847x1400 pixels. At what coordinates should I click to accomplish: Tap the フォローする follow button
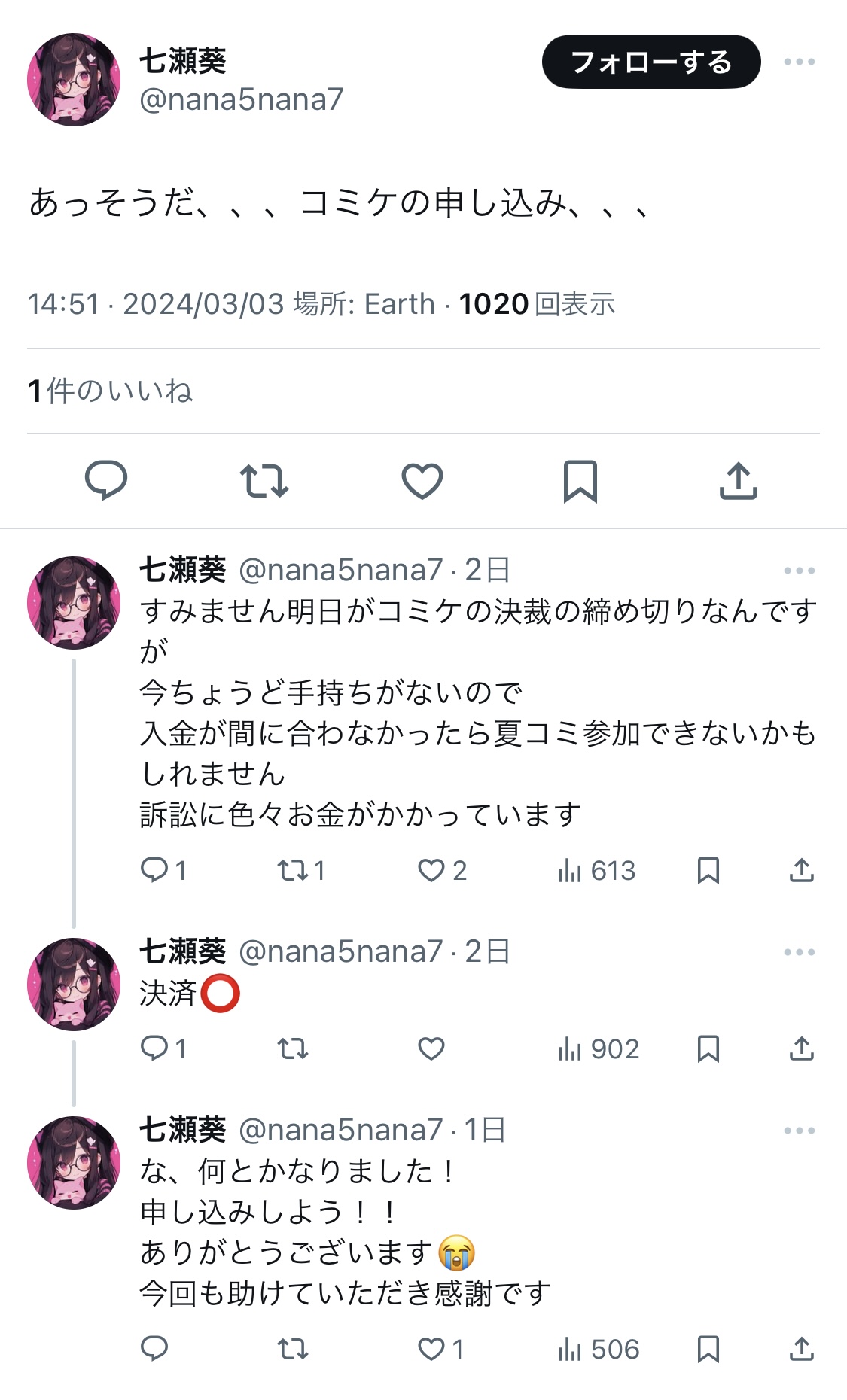click(x=651, y=62)
